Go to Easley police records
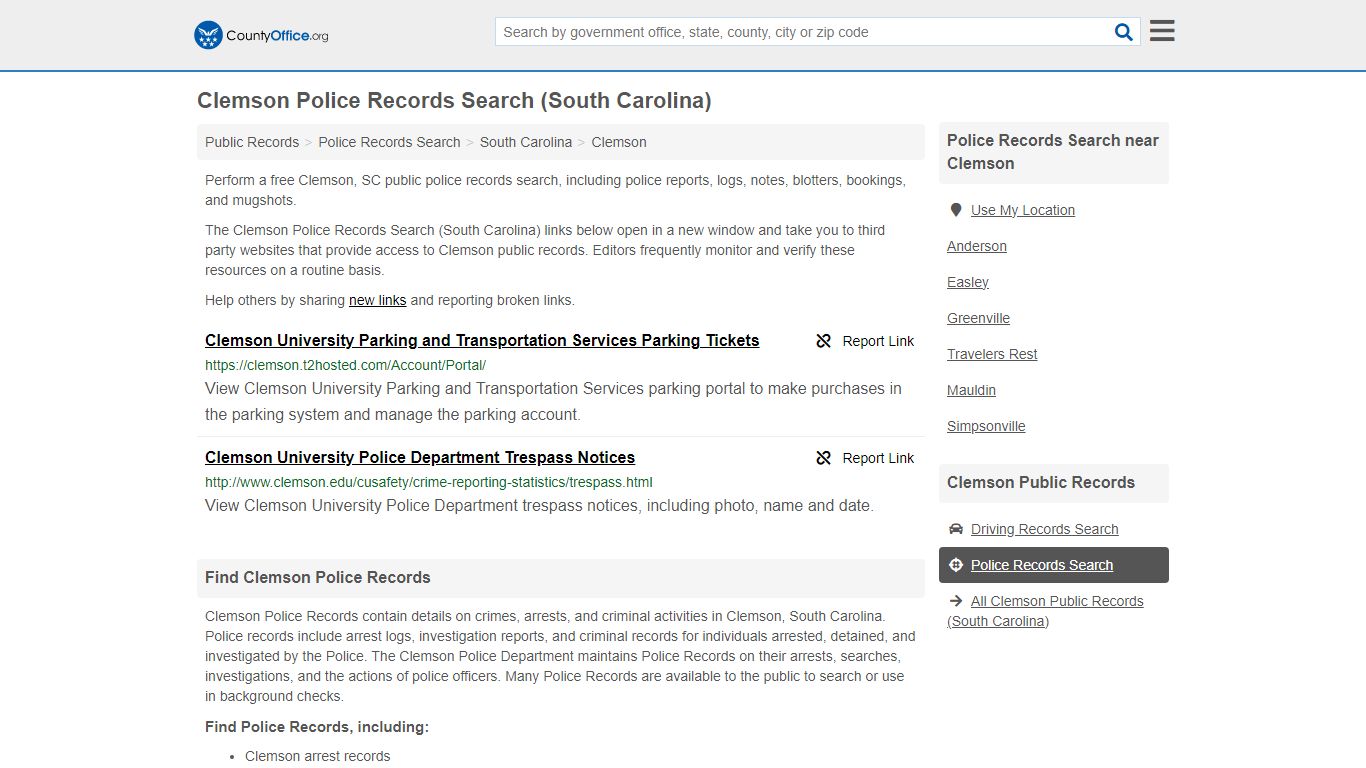This screenshot has width=1366, height=768. coord(968,282)
